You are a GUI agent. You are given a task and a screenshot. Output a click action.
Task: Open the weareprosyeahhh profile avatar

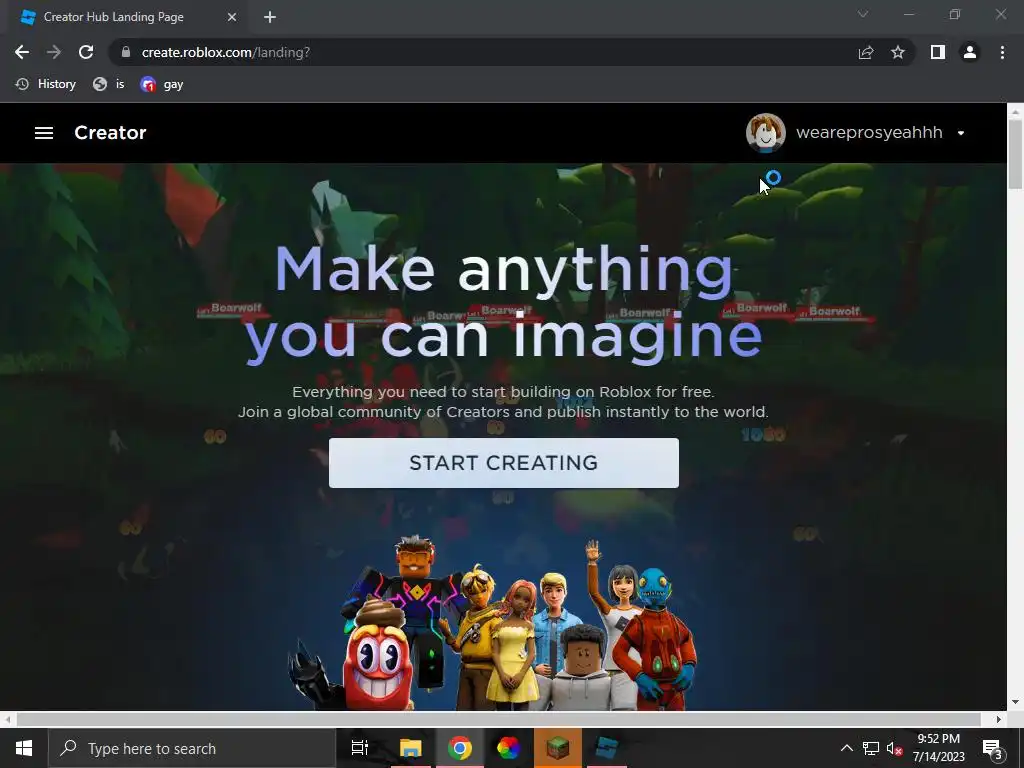(765, 133)
